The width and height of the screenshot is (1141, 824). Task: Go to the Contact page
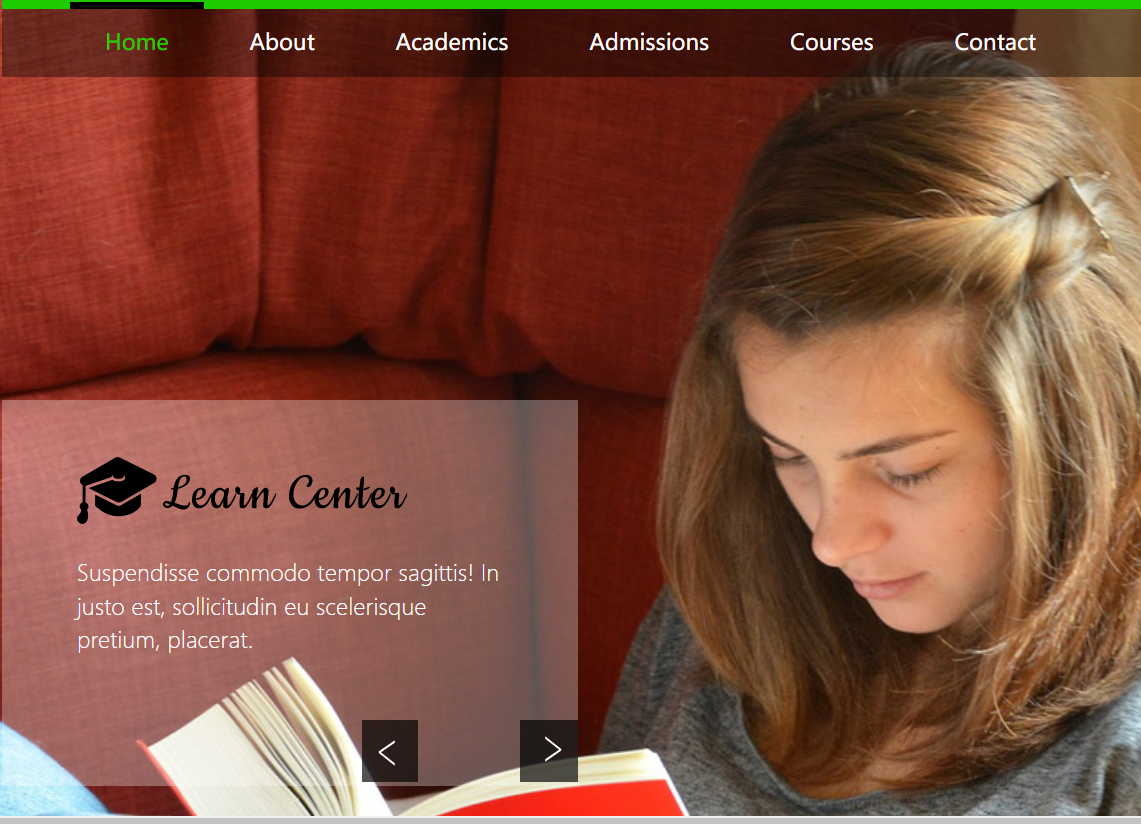tap(995, 42)
